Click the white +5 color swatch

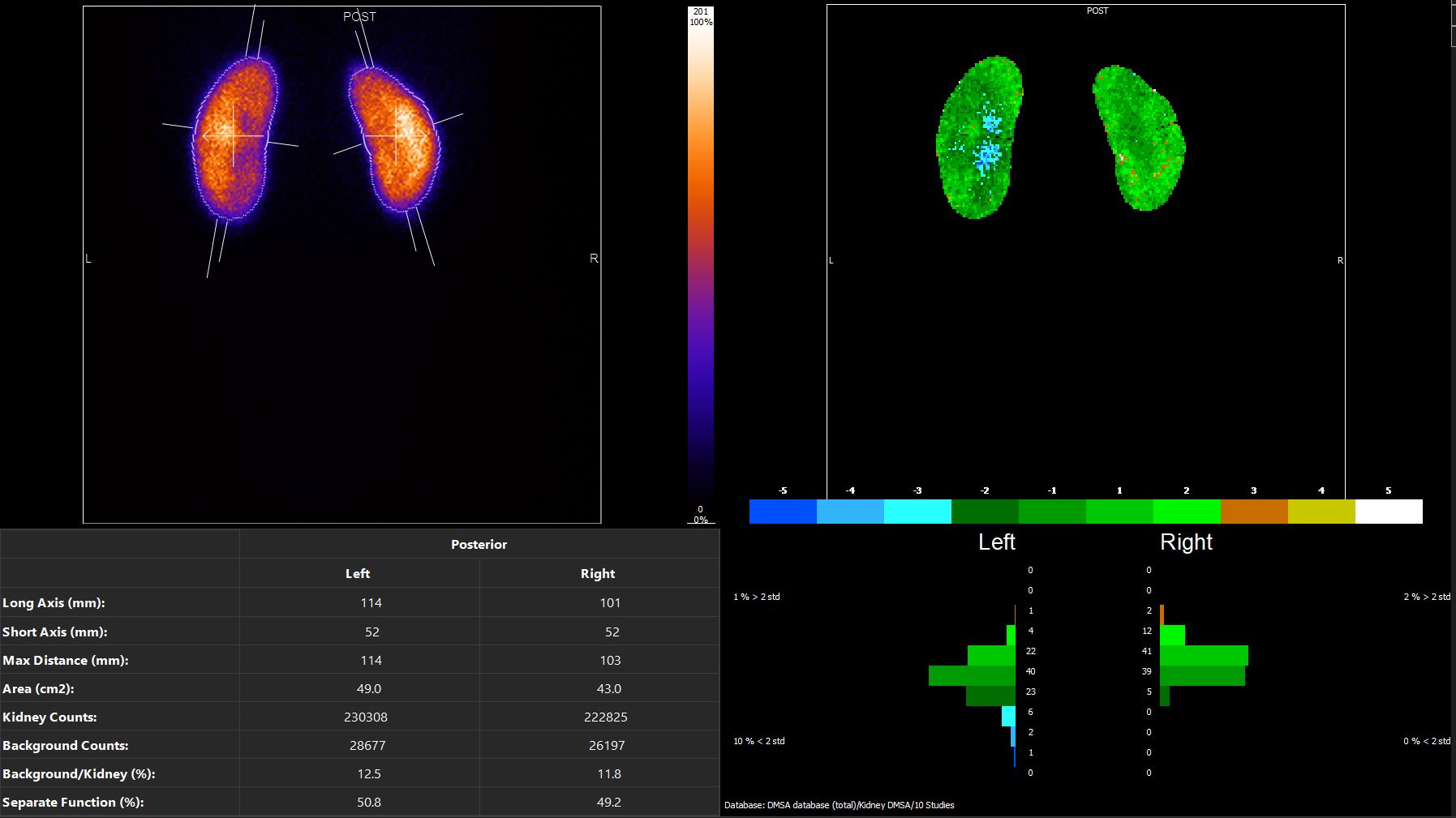[1389, 511]
